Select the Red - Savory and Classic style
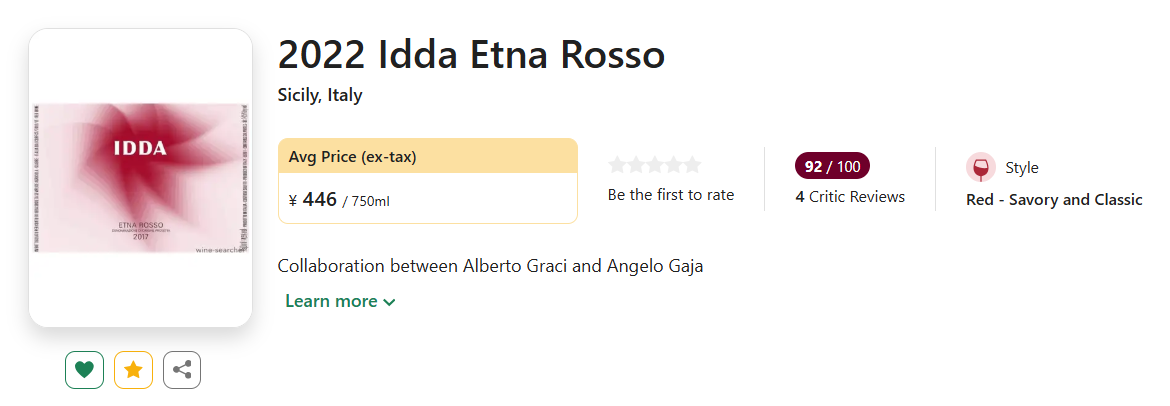 click(x=1054, y=199)
